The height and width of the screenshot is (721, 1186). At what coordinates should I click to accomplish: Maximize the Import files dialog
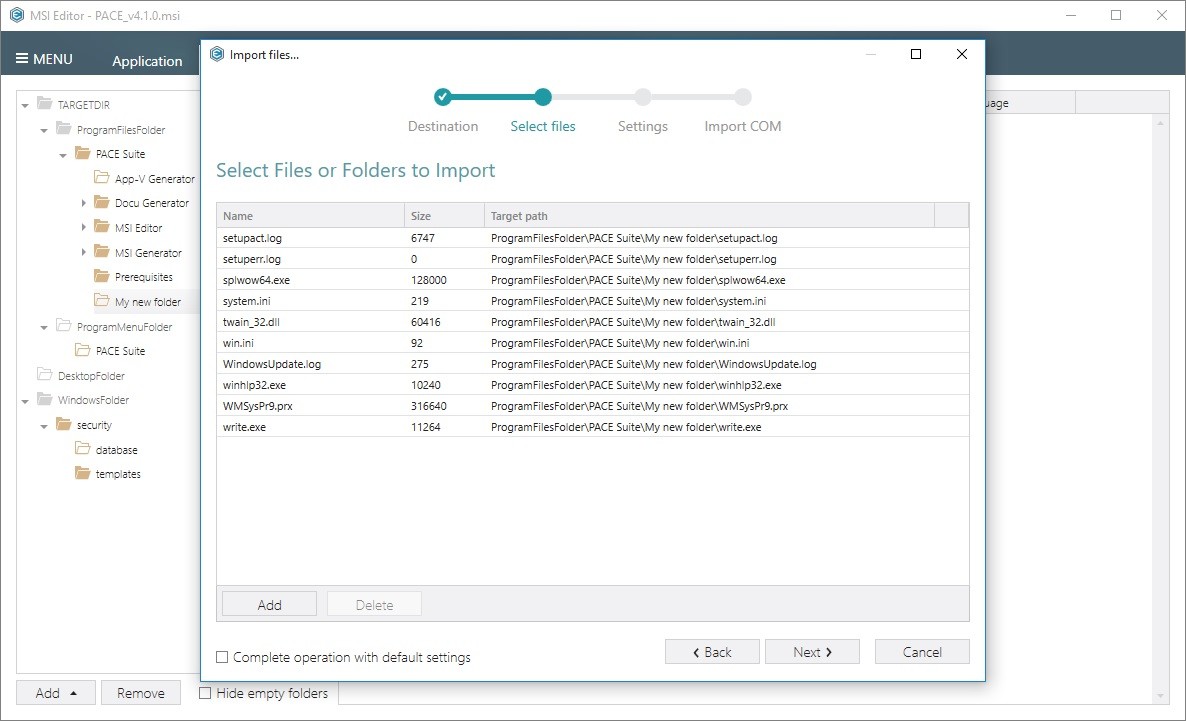click(x=916, y=54)
